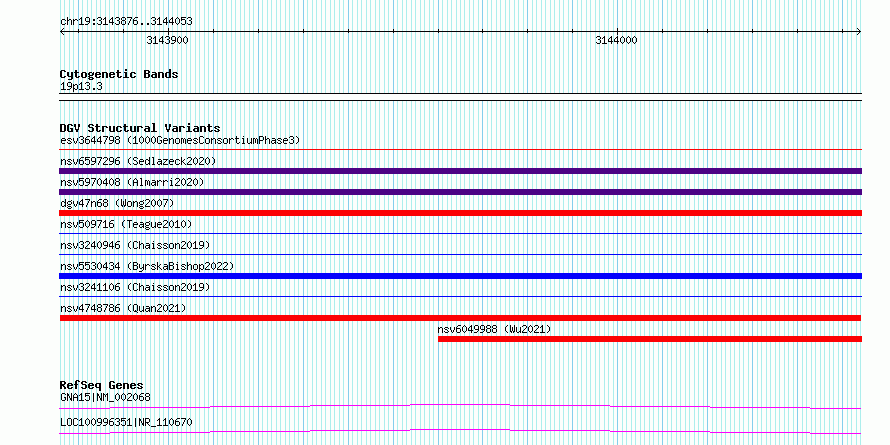
Task: Select the 19p13.3 band label
Action: pyautogui.click(x=81, y=87)
